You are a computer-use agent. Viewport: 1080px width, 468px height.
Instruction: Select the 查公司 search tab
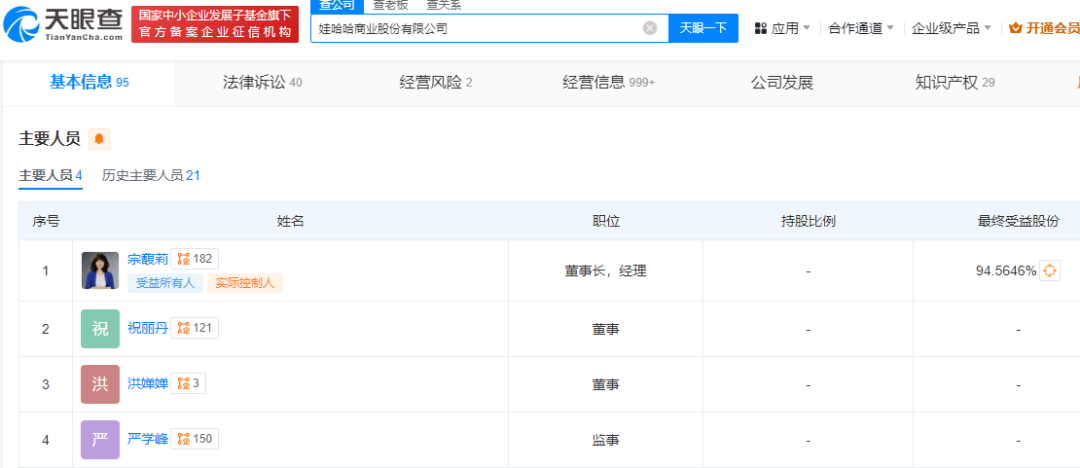(x=337, y=6)
